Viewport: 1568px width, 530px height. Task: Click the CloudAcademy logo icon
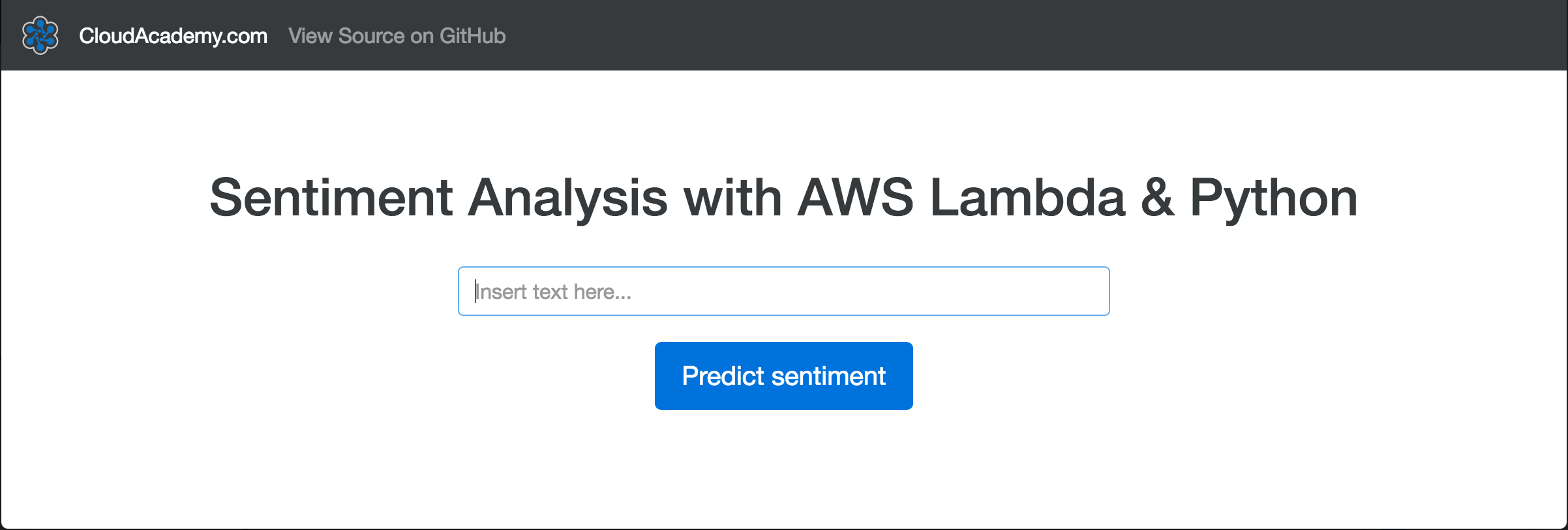click(x=40, y=35)
